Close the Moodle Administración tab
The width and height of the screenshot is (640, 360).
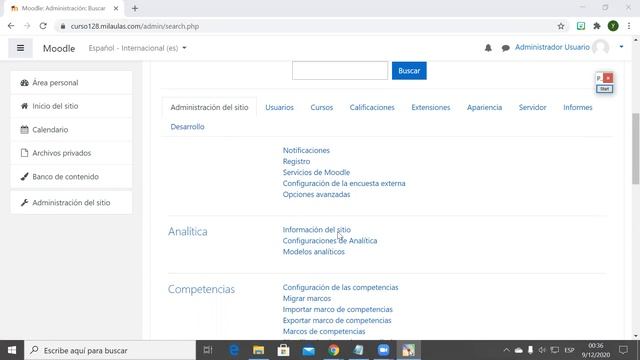(116, 9)
